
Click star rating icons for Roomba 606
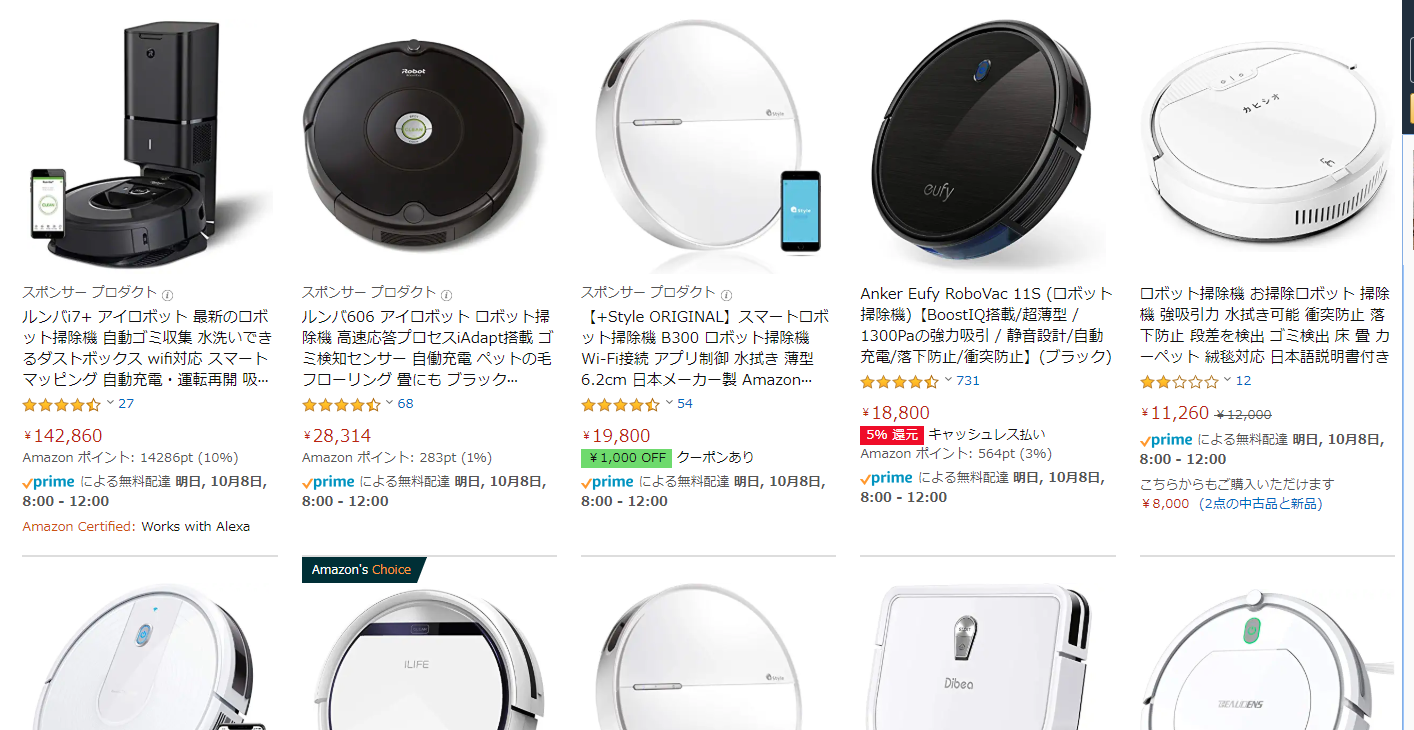pos(341,404)
